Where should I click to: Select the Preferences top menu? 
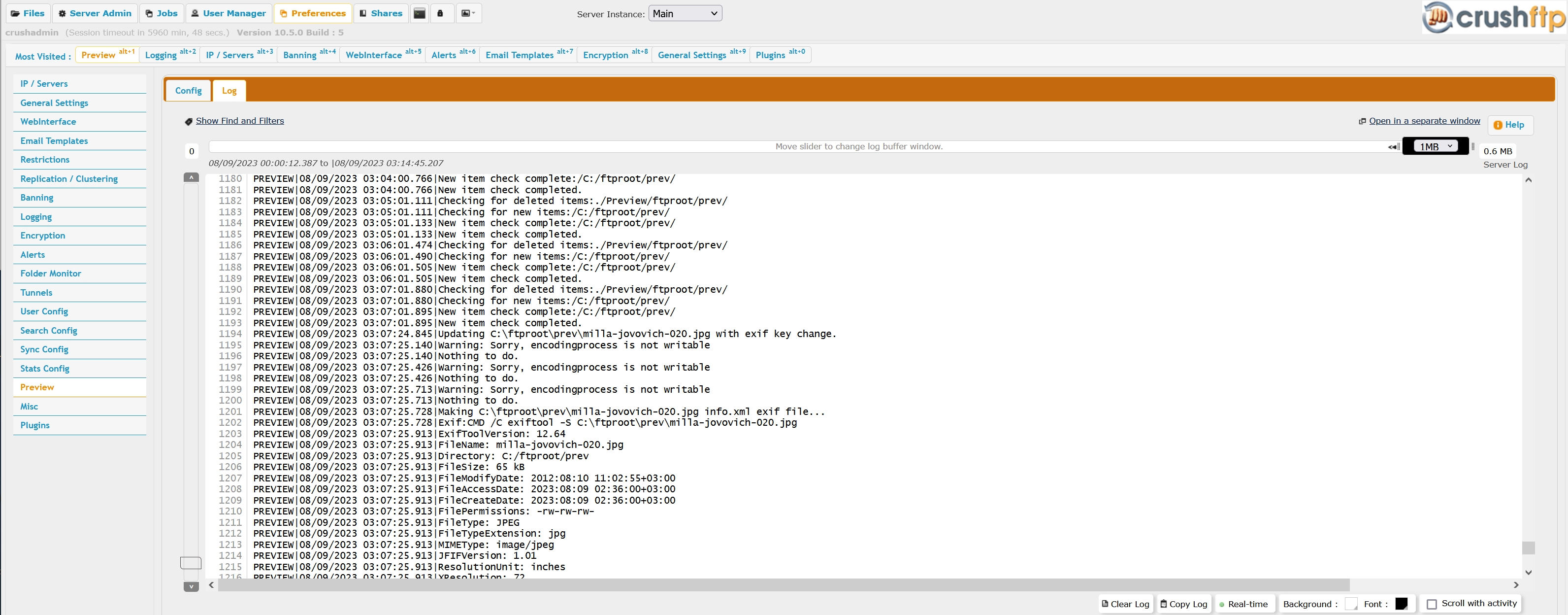coord(313,13)
